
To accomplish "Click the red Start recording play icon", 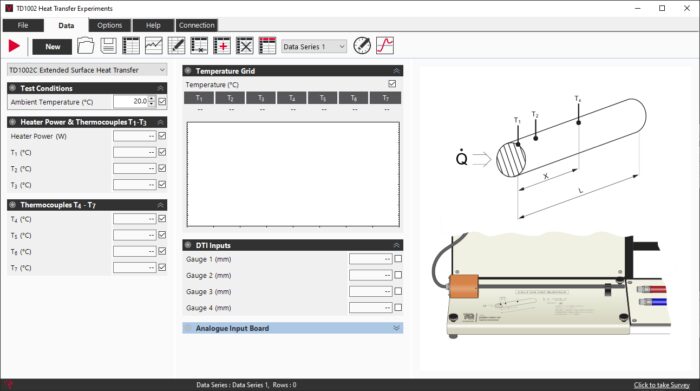I will (14, 46).
